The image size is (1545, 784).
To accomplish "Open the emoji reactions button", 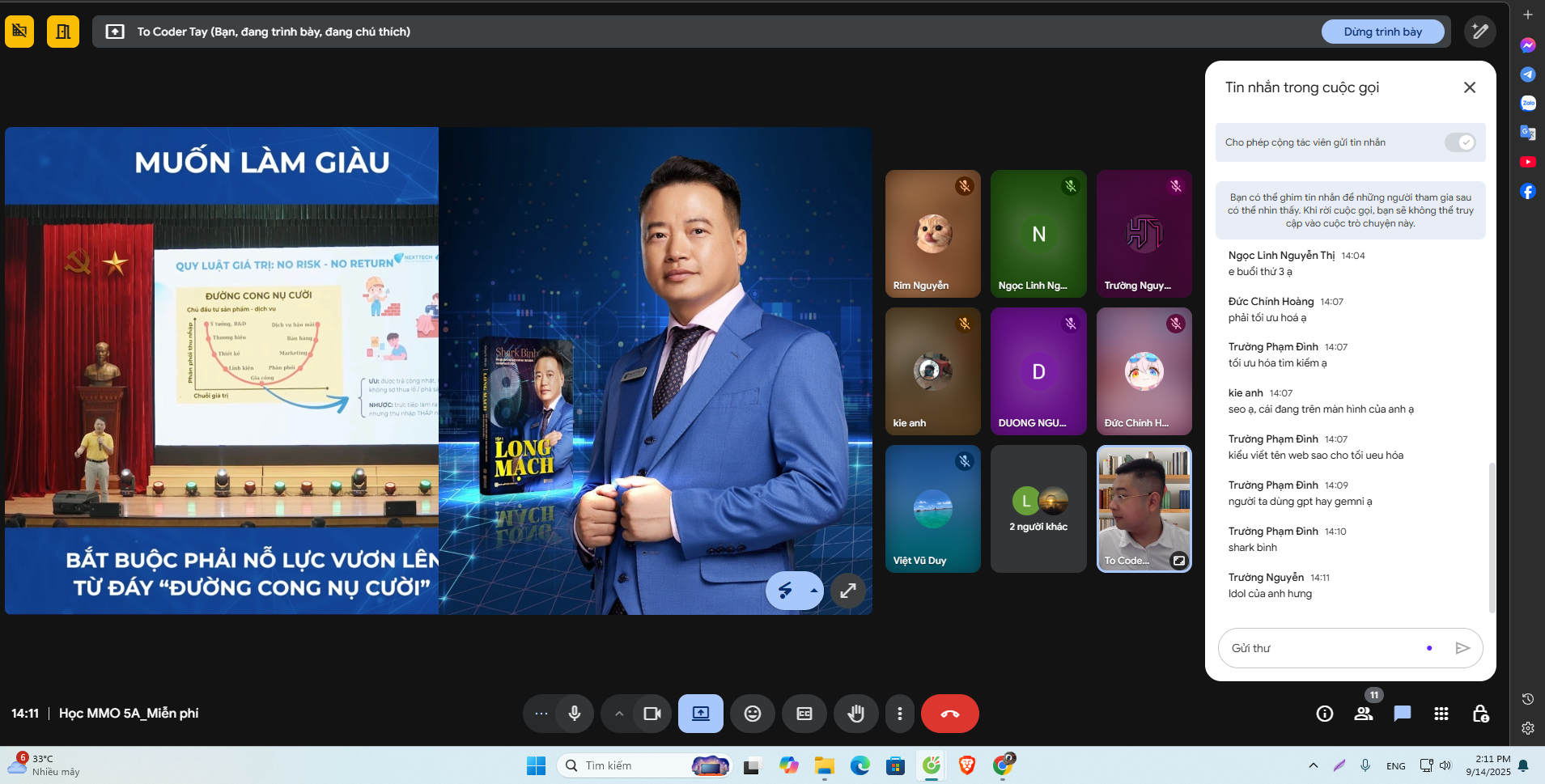I will 753,714.
